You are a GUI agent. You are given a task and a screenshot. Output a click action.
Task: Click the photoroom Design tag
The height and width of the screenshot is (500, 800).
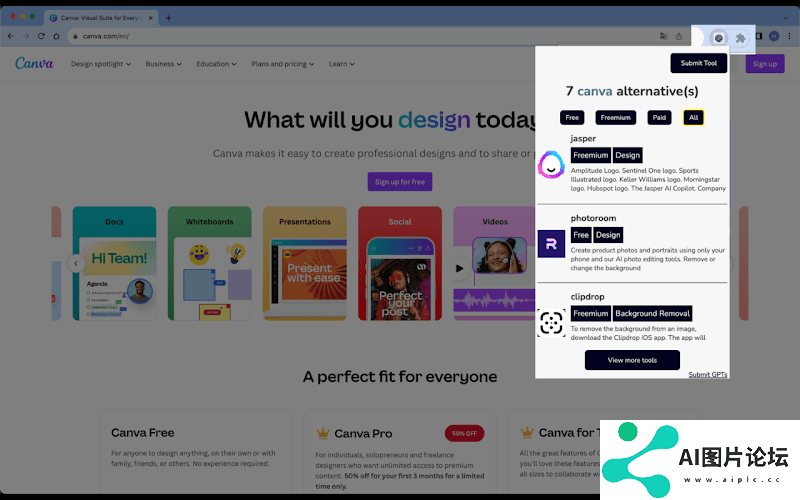point(608,235)
